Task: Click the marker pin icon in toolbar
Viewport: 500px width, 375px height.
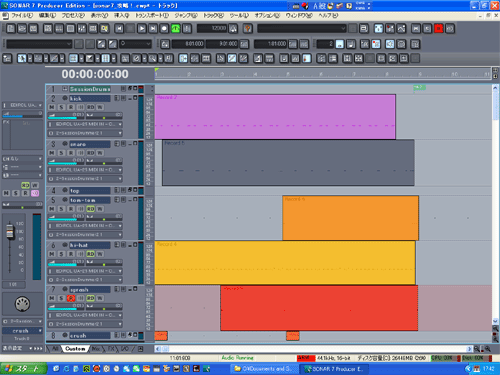Action: (x=248, y=29)
